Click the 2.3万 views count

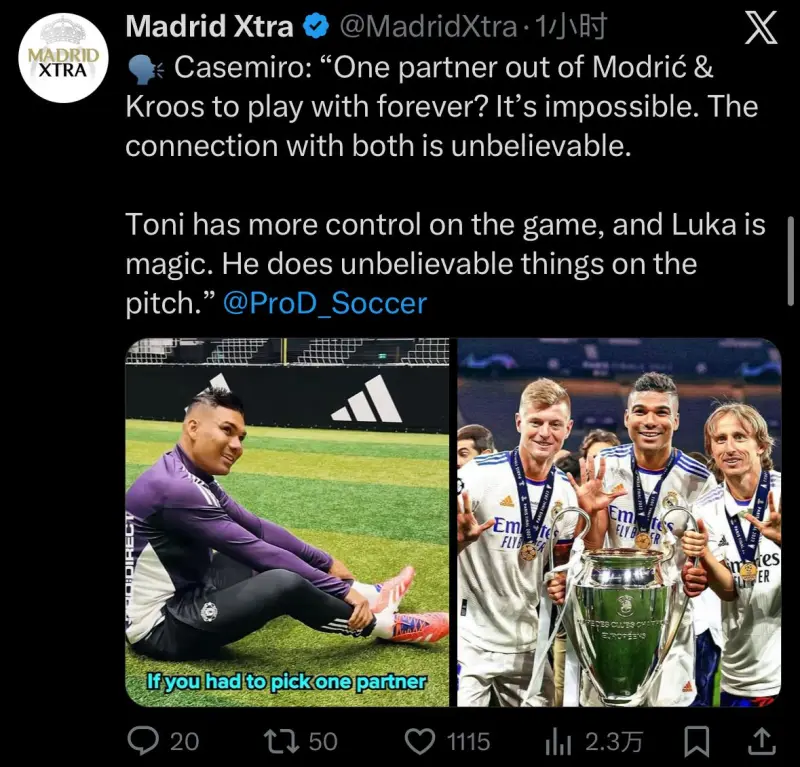613,742
